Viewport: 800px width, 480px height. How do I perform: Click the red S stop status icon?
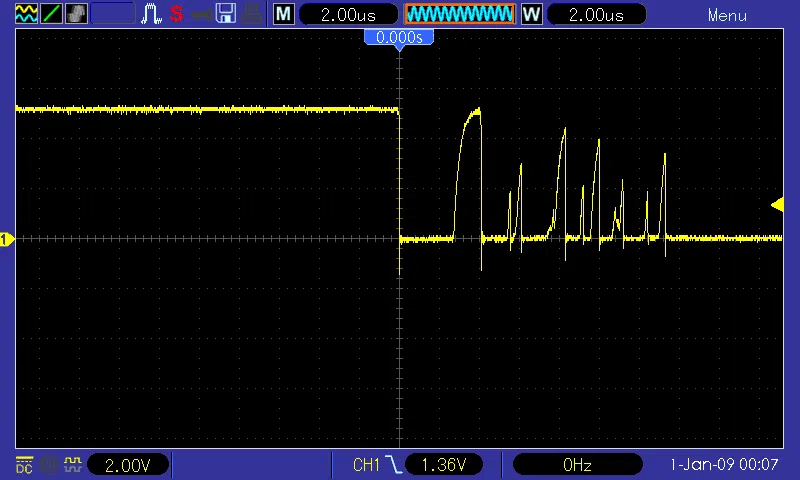(x=177, y=14)
